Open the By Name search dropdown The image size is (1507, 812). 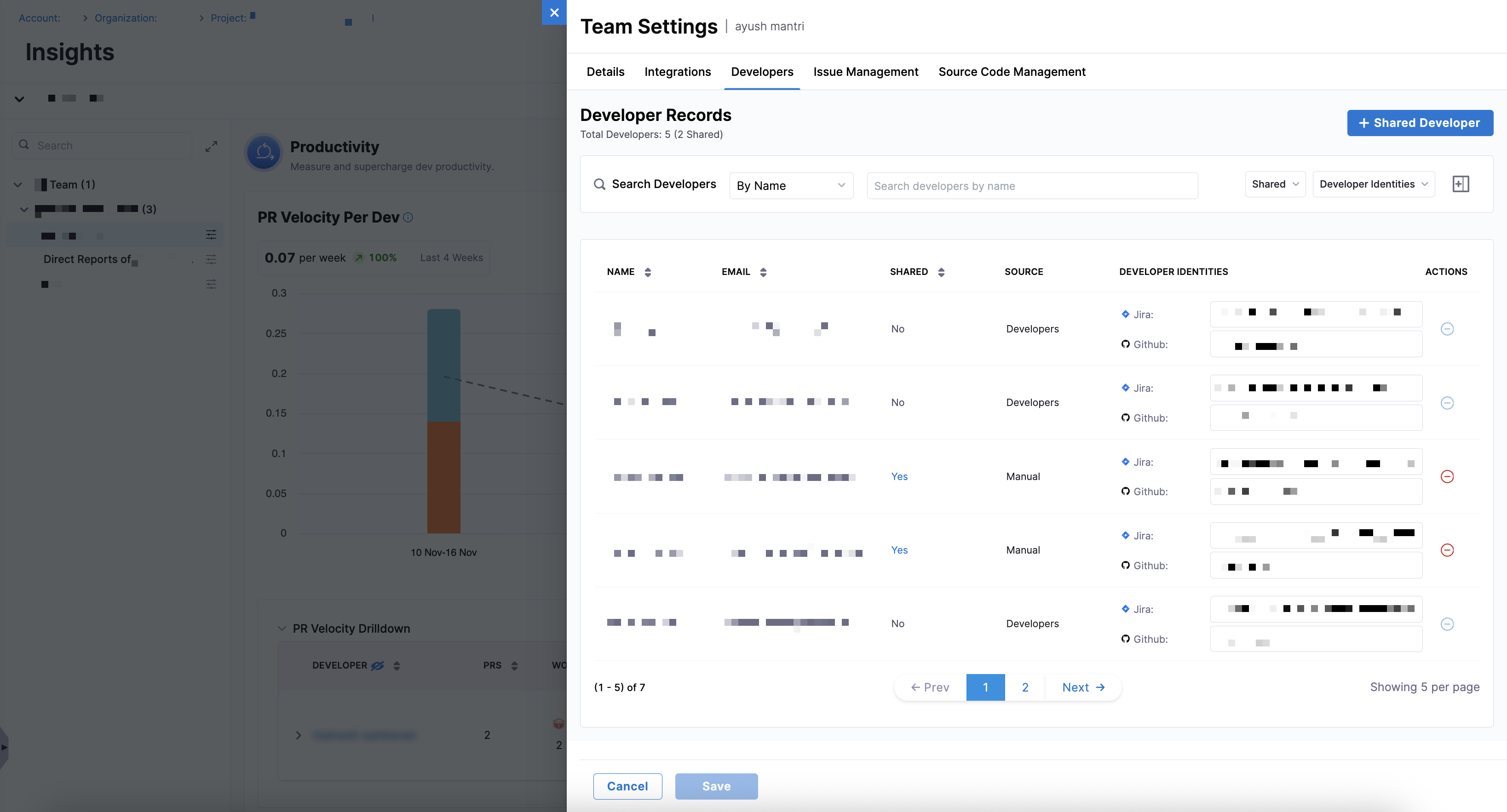coord(791,185)
